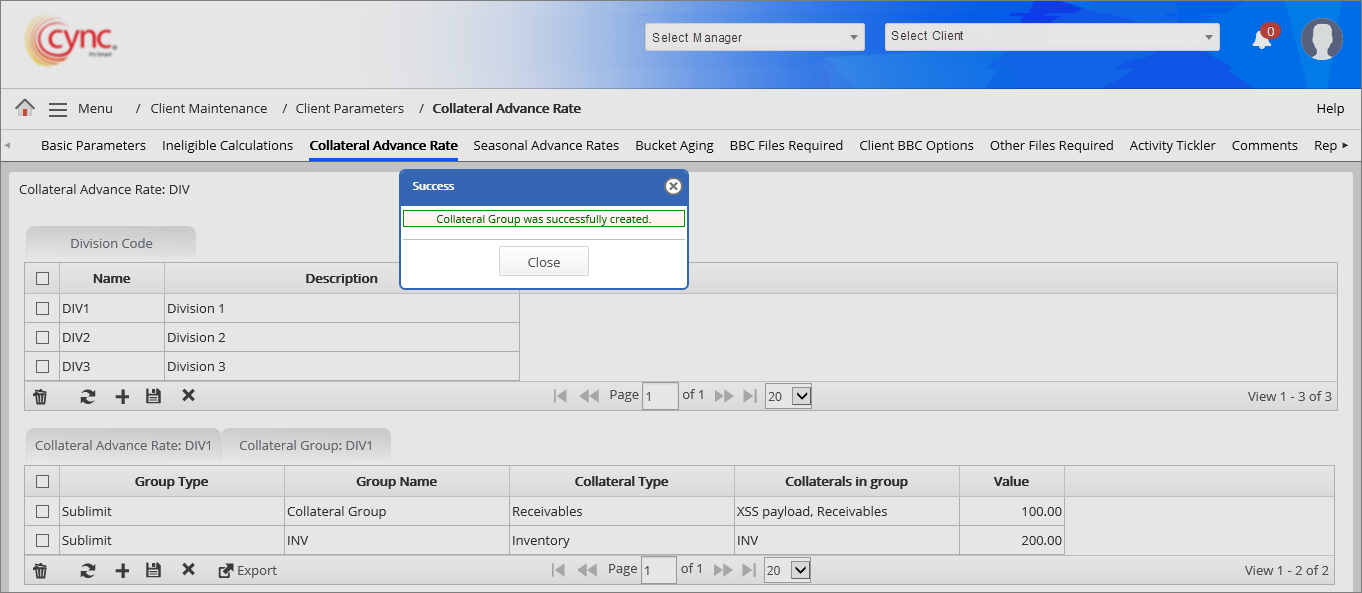Delete selected division using trash icon
This screenshot has height=593, width=1362.
point(40,396)
